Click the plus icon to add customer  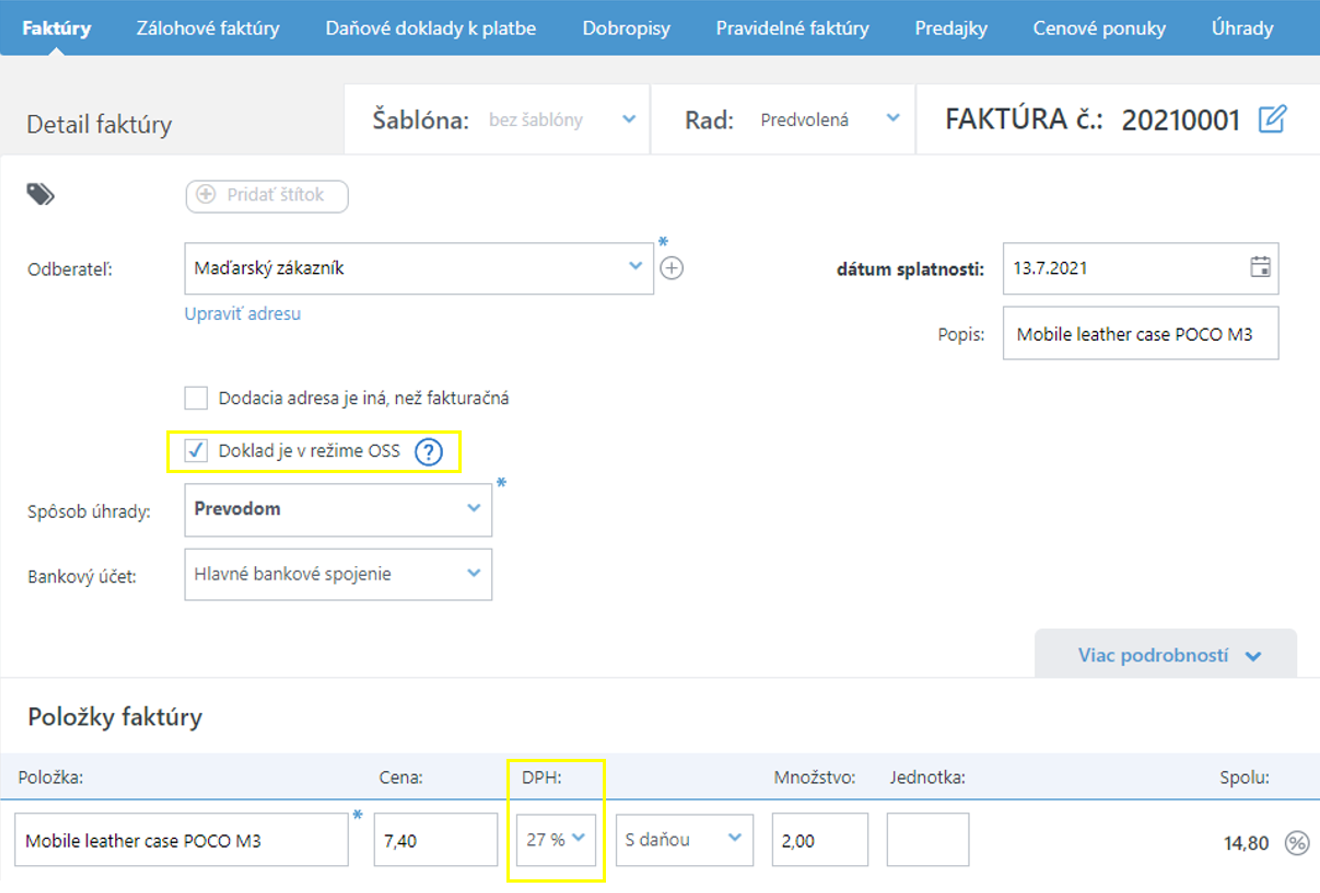point(673,268)
